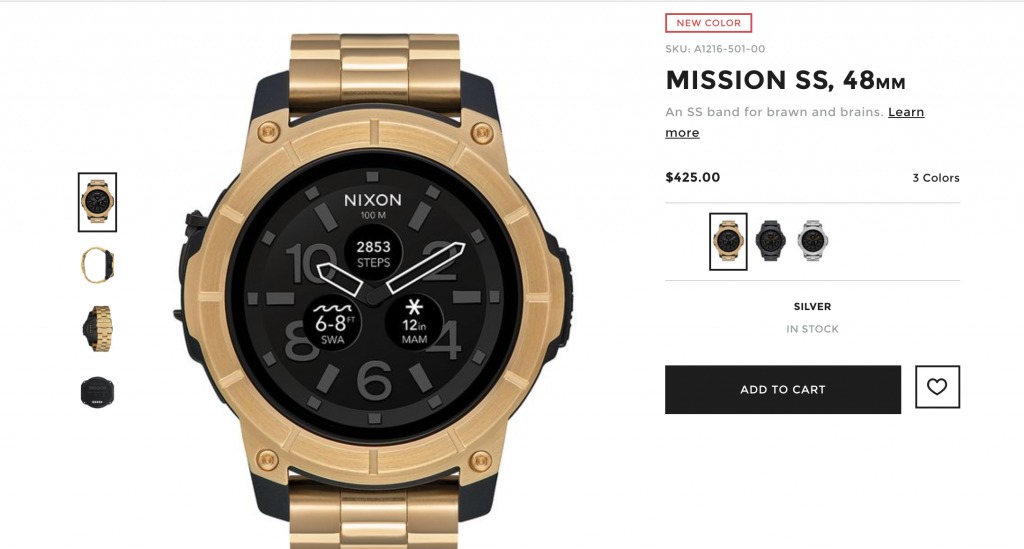Image resolution: width=1024 pixels, height=549 pixels.
Task: Show the side profile watch thumbnail
Action: point(97,265)
